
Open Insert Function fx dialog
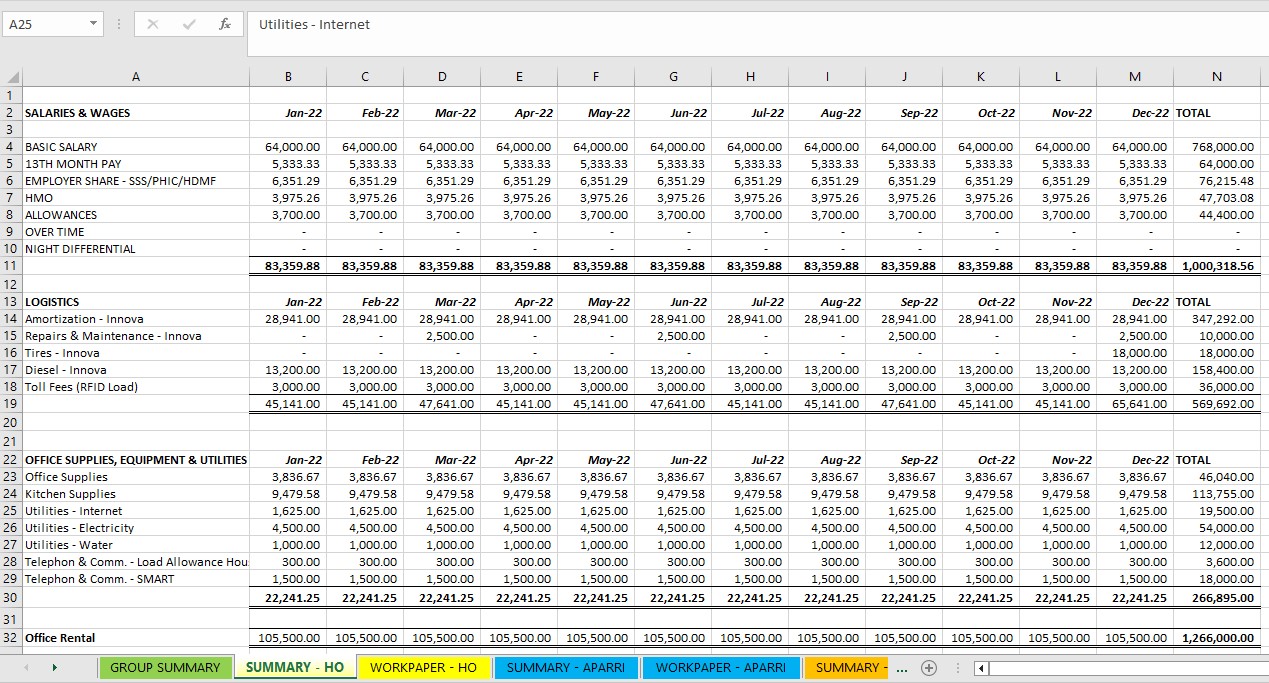225,24
